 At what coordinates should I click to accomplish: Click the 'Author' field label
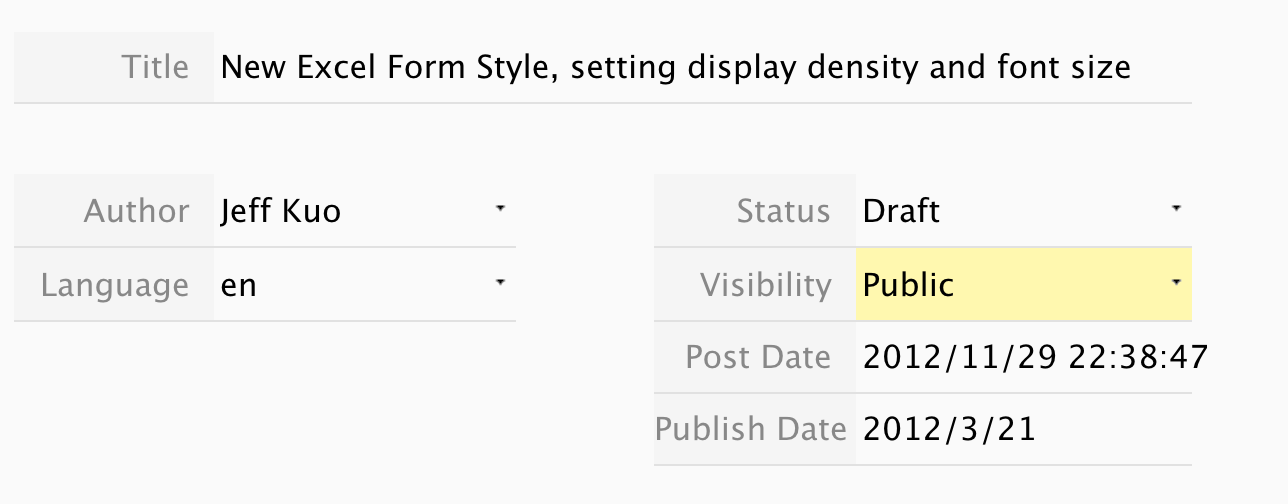click(136, 211)
